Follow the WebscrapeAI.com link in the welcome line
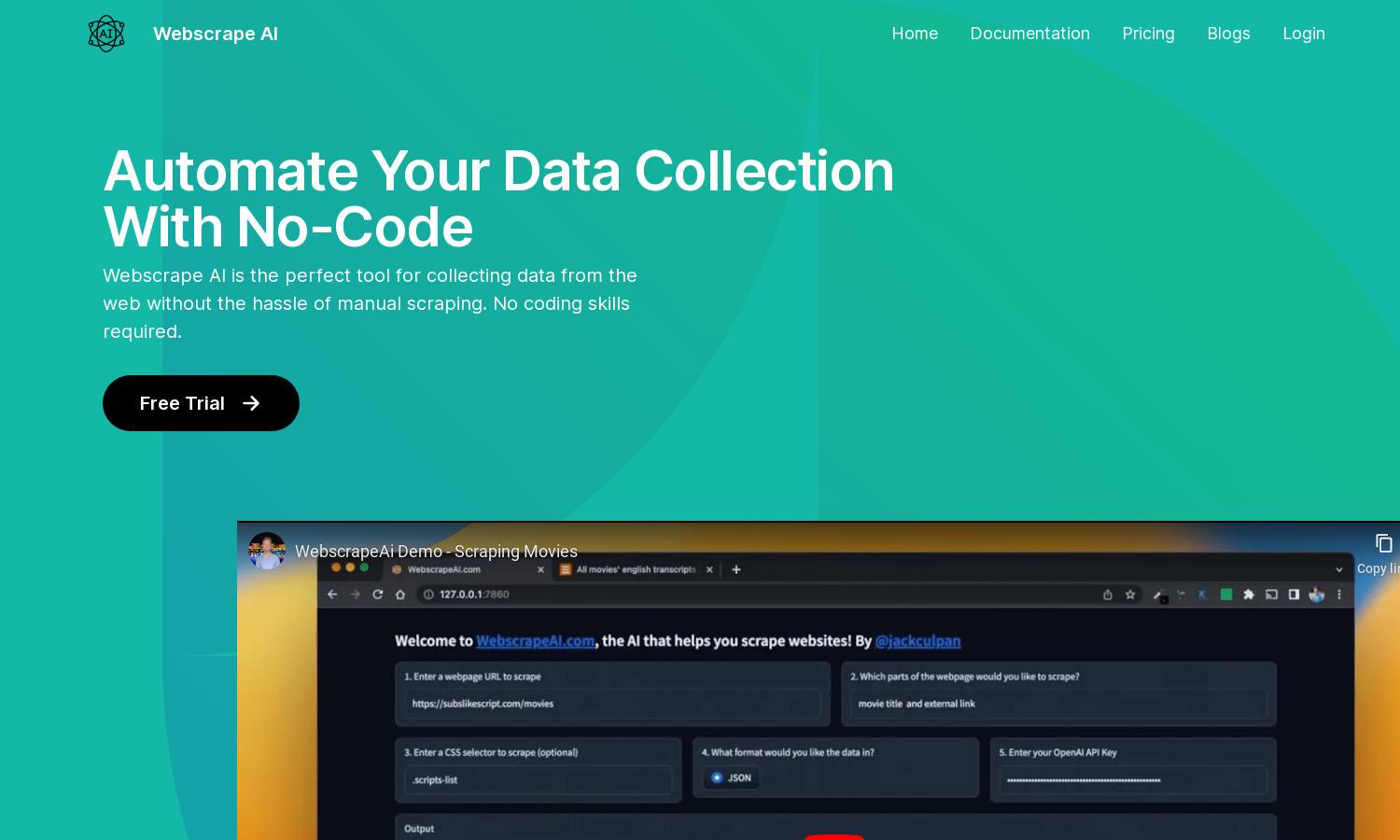 coord(535,641)
